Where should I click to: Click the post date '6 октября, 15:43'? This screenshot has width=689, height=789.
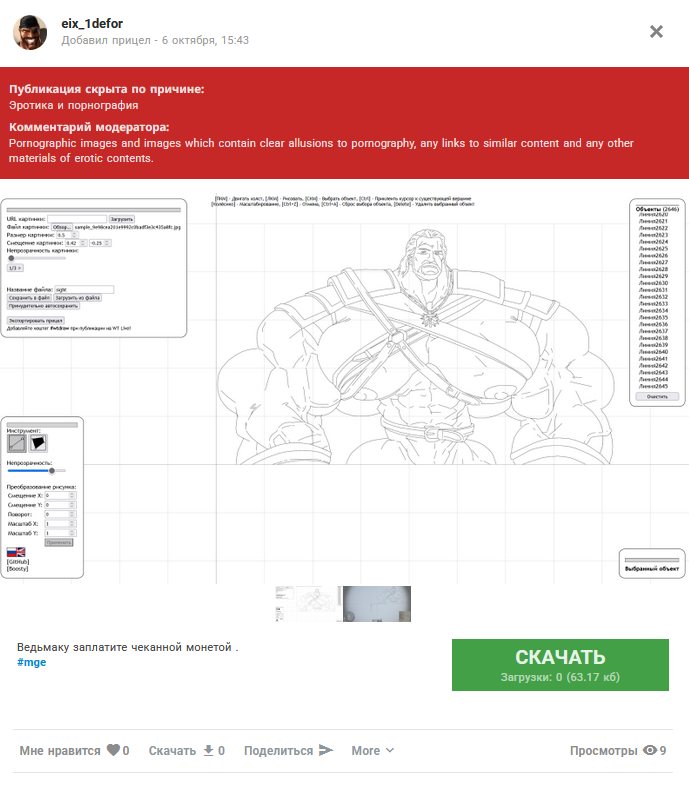point(205,40)
